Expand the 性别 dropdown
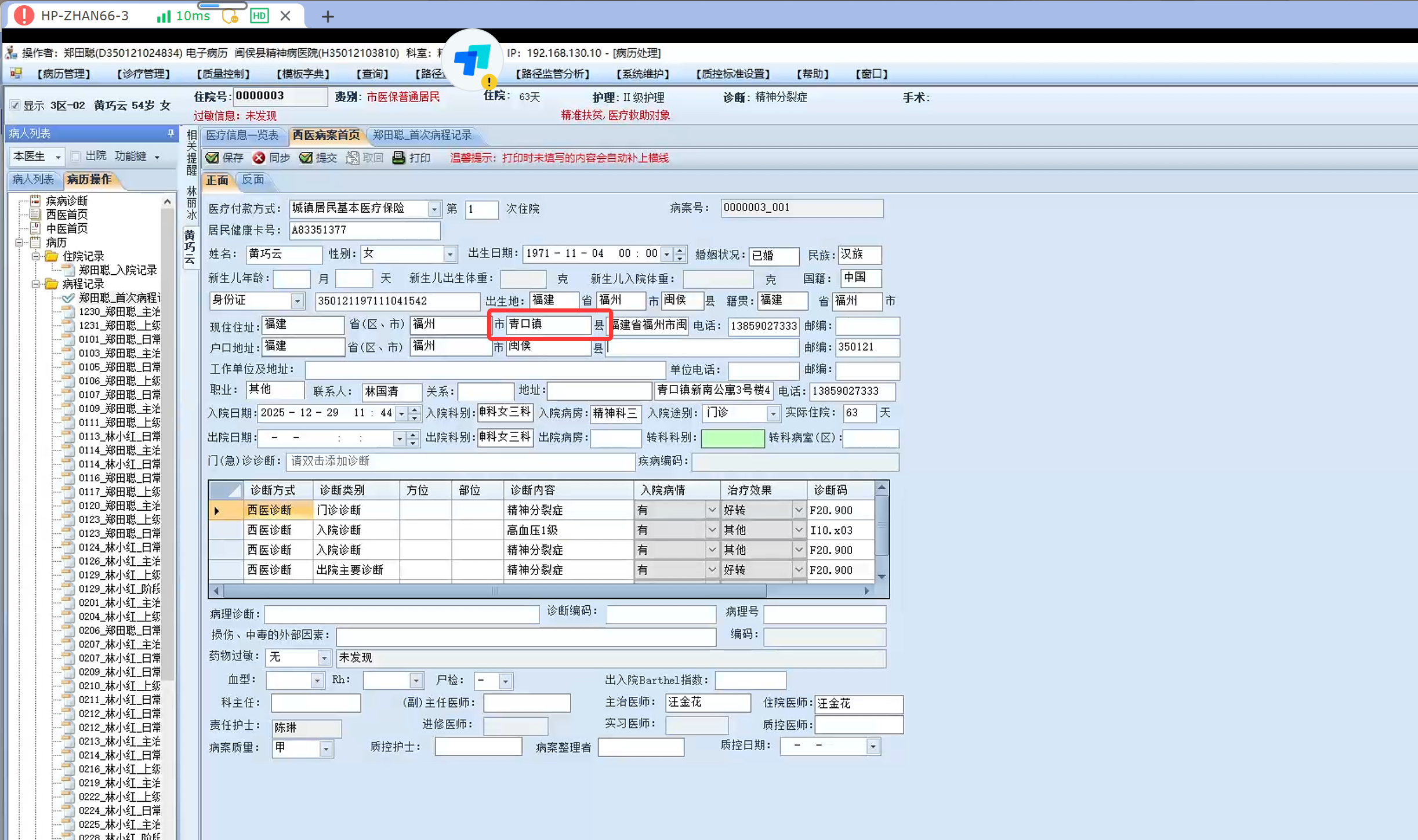 pyautogui.click(x=450, y=254)
